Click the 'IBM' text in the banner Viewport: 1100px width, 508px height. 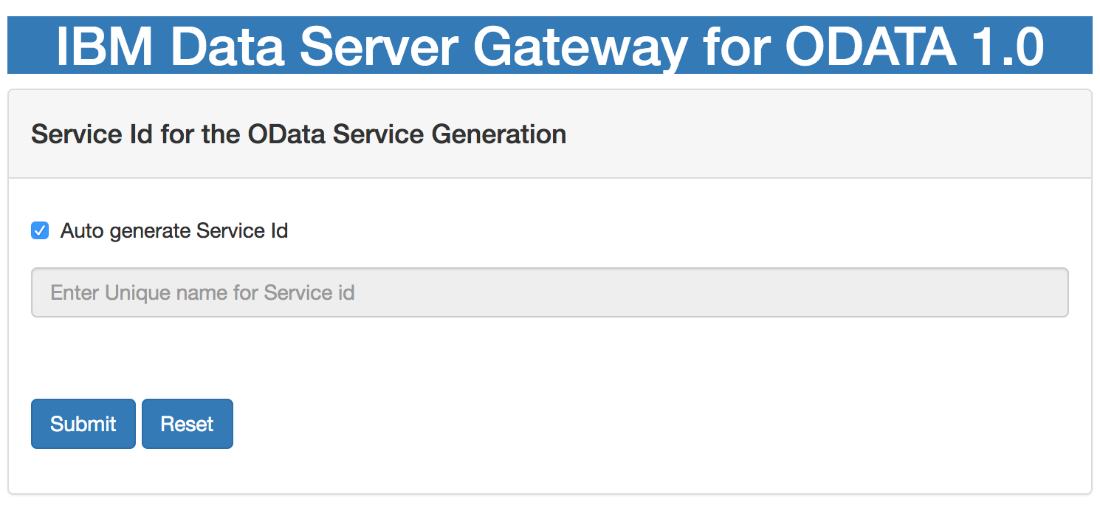(x=107, y=46)
